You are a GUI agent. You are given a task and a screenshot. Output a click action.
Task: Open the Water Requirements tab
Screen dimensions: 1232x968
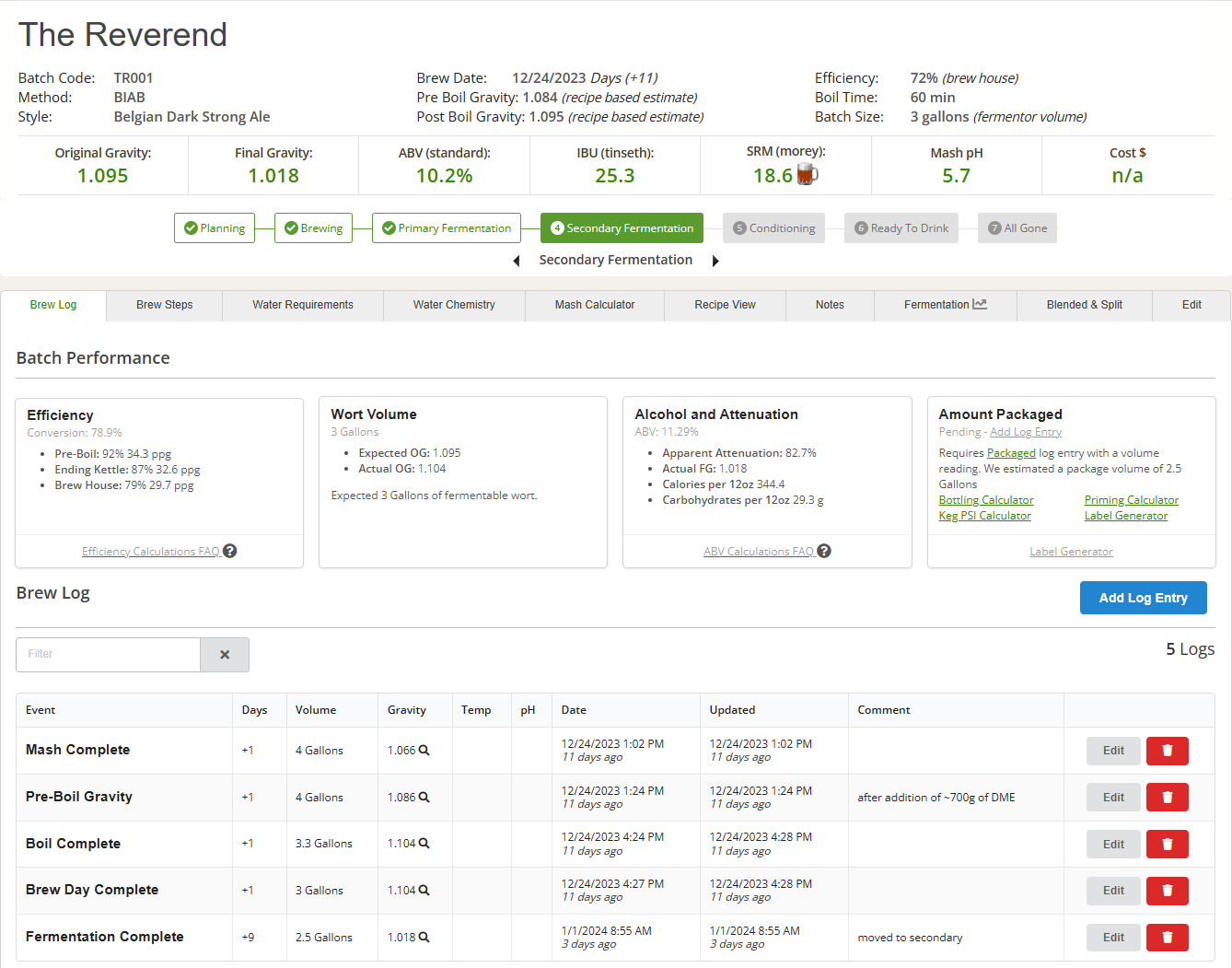click(x=303, y=305)
